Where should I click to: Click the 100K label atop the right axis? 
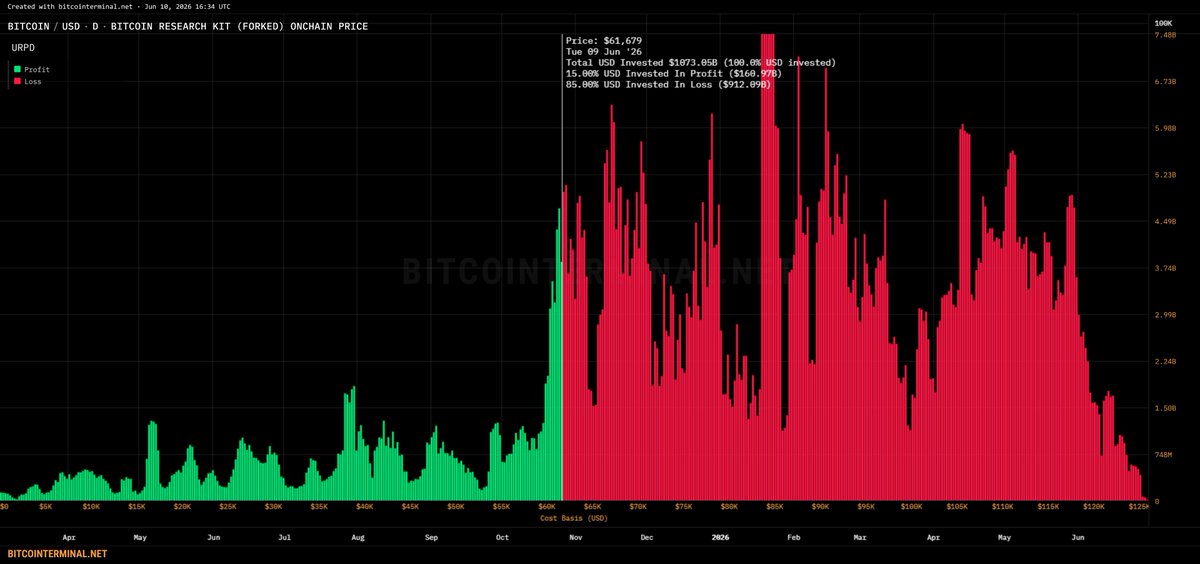tap(1163, 22)
